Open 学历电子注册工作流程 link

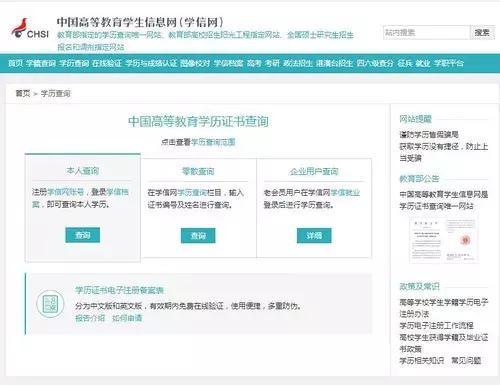pyautogui.click(x=436, y=325)
